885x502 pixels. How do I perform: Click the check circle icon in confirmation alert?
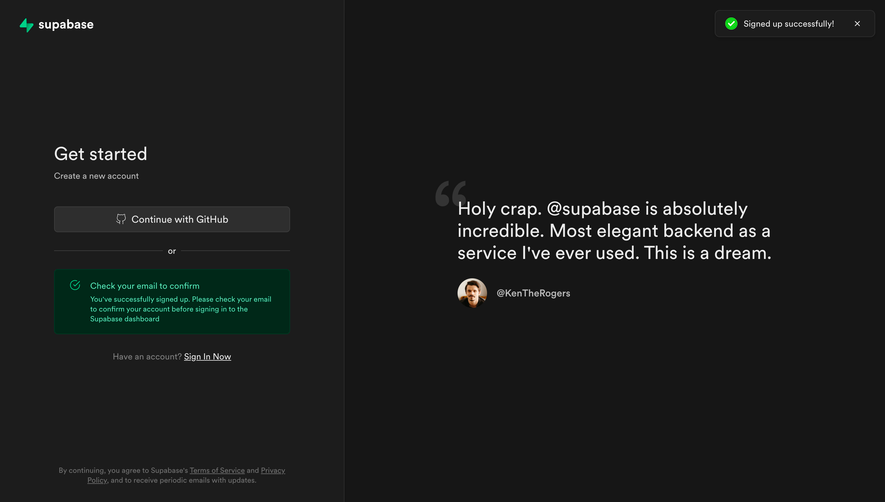coord(75,285)
